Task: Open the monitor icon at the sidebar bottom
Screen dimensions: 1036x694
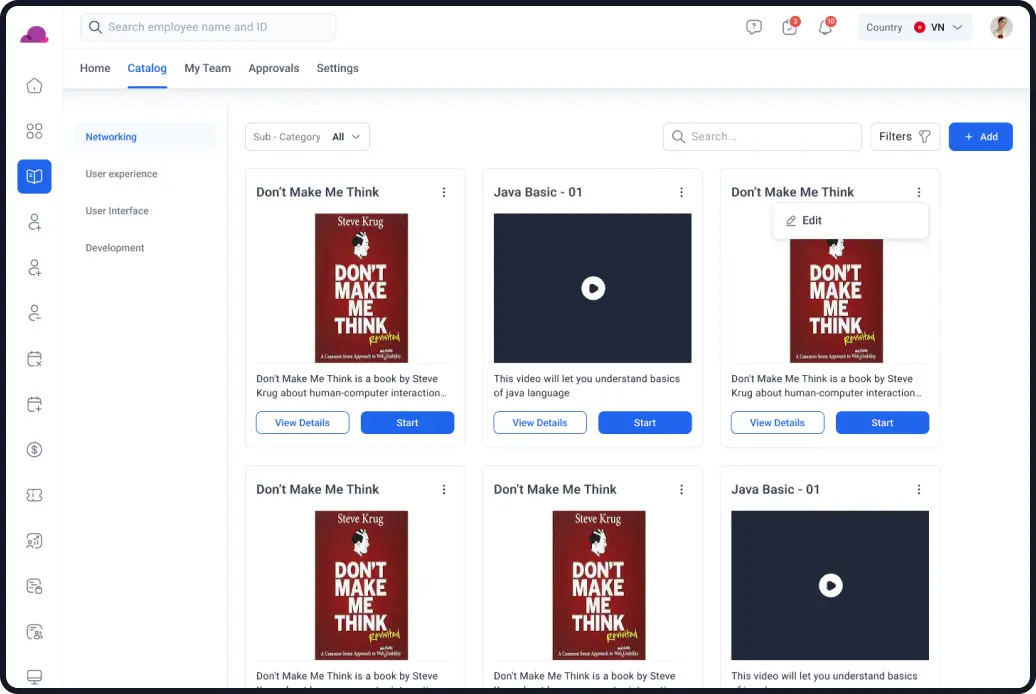Action: click(x=34, y=677)
